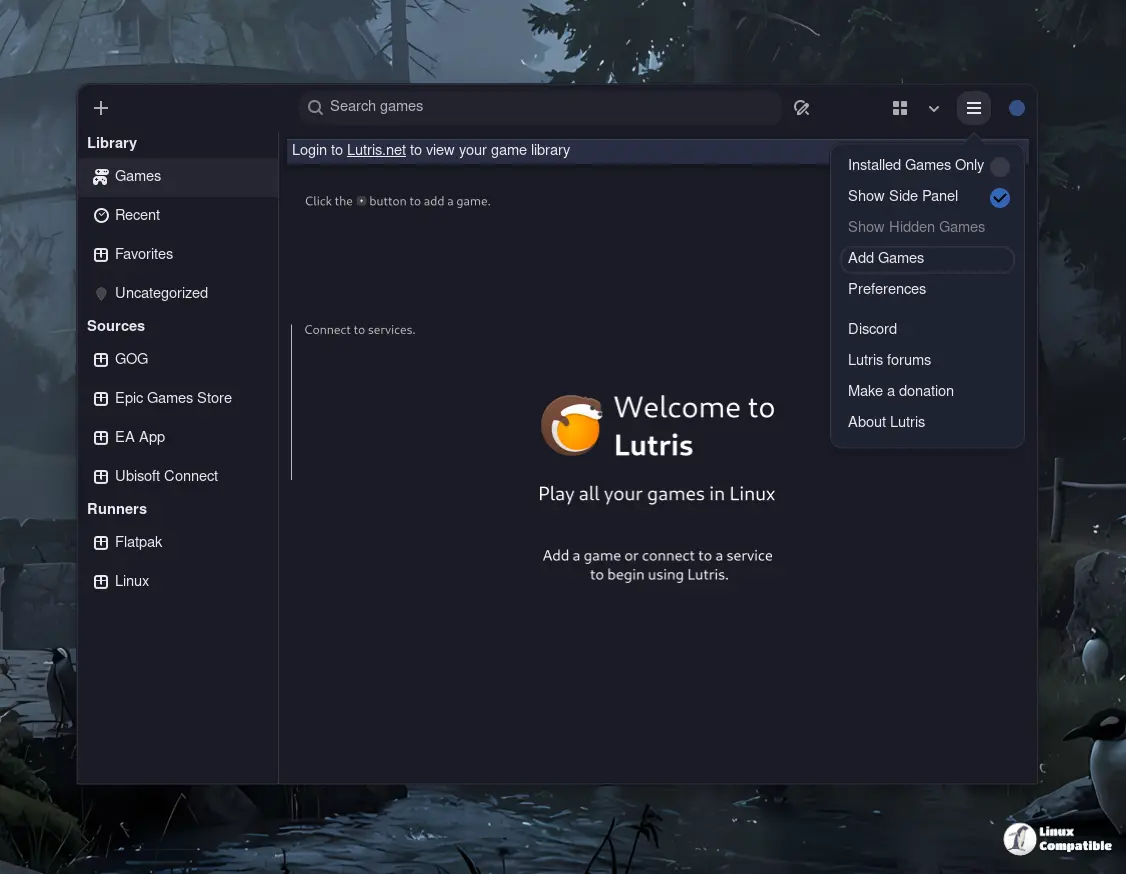Enable Installed Games Only option
This screenshot has height=874, width=1126.
(x=999, y=166)
